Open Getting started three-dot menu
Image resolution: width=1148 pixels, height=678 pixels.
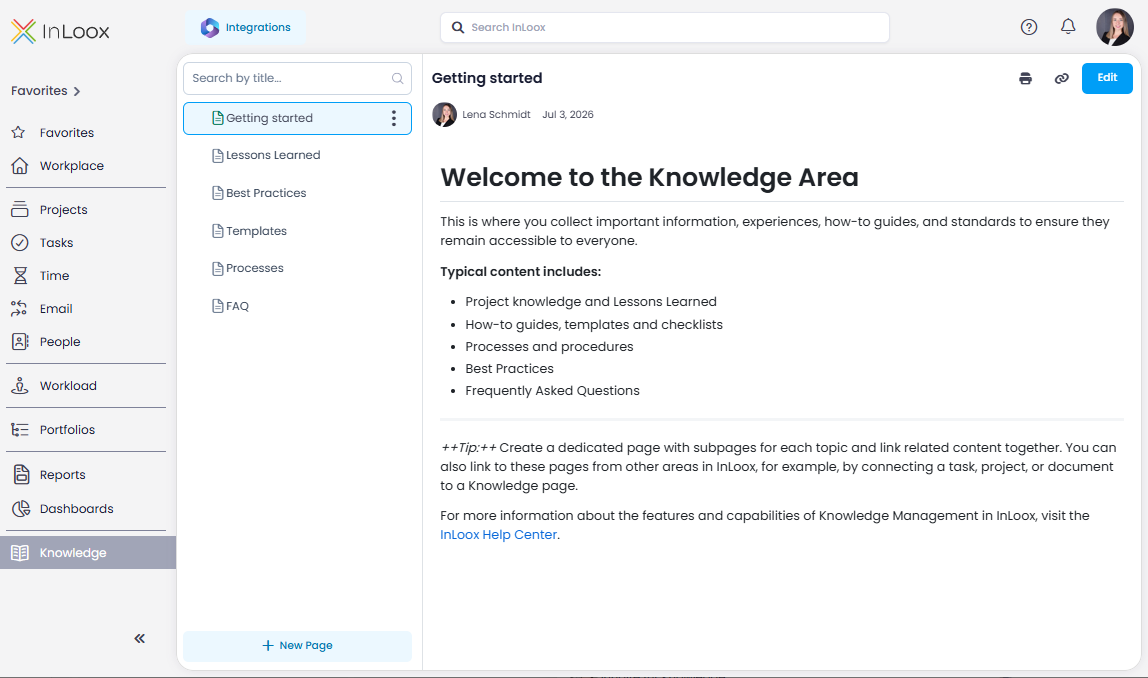(x=394, y=118)
